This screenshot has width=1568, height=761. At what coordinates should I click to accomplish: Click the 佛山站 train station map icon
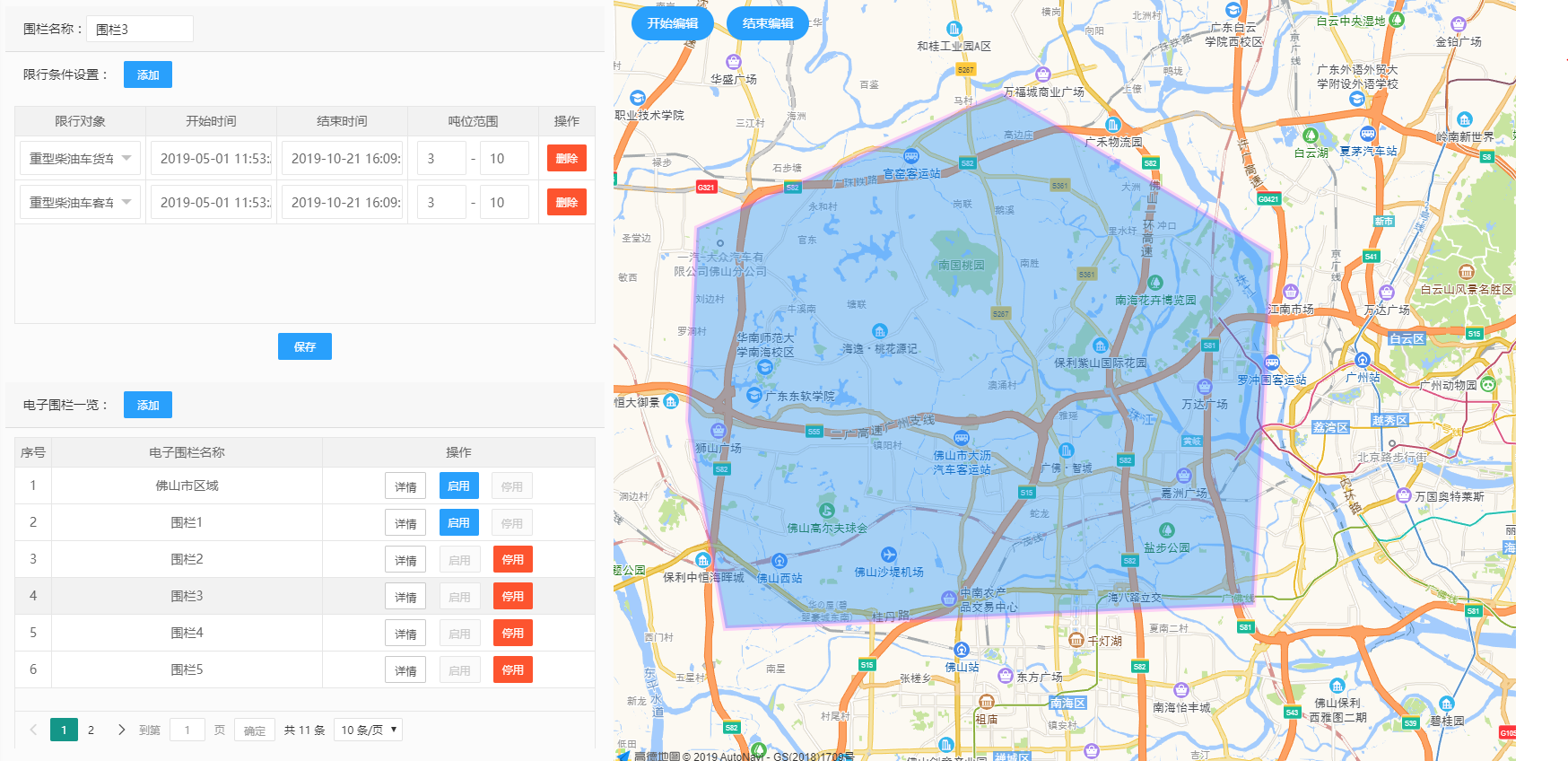(x=962, y=650)
